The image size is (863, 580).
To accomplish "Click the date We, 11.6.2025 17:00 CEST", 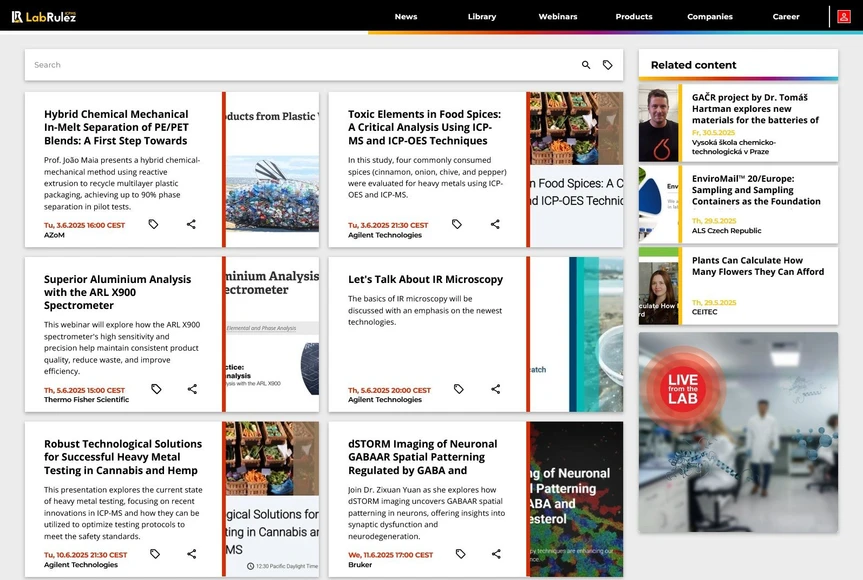I will tap(390, 555).
